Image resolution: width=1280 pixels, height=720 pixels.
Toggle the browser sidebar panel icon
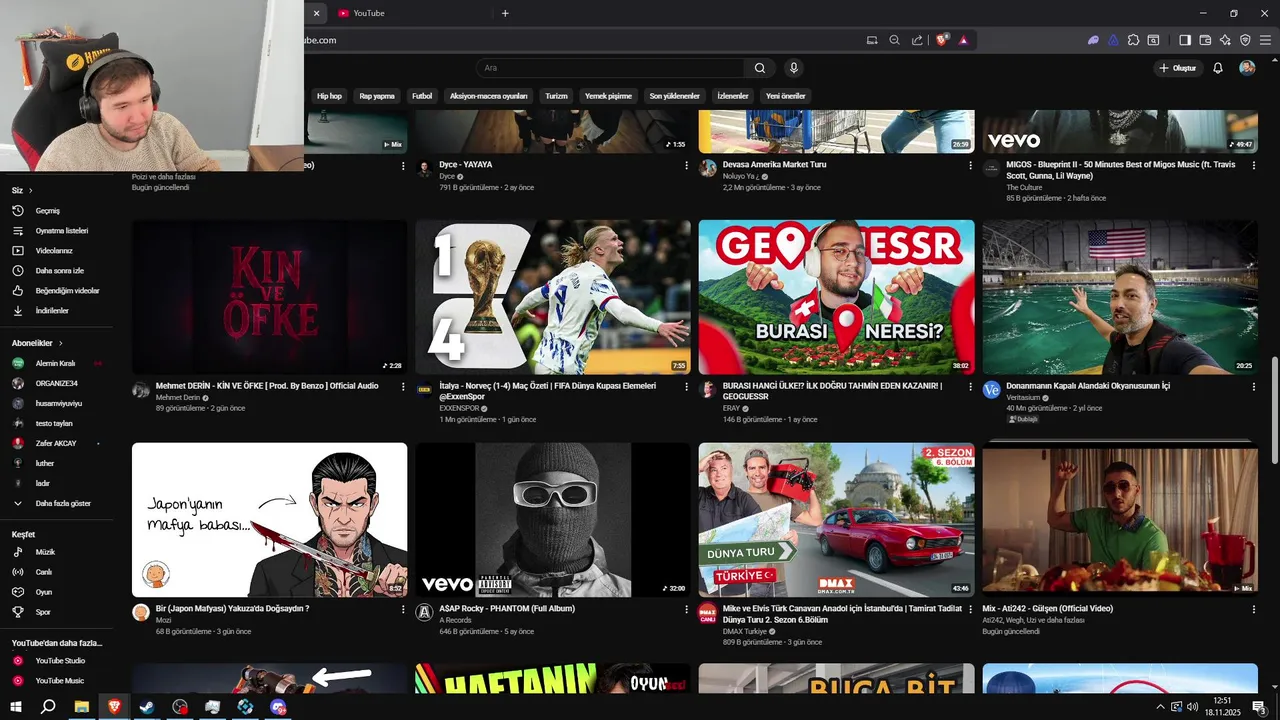click(1185, 40)
